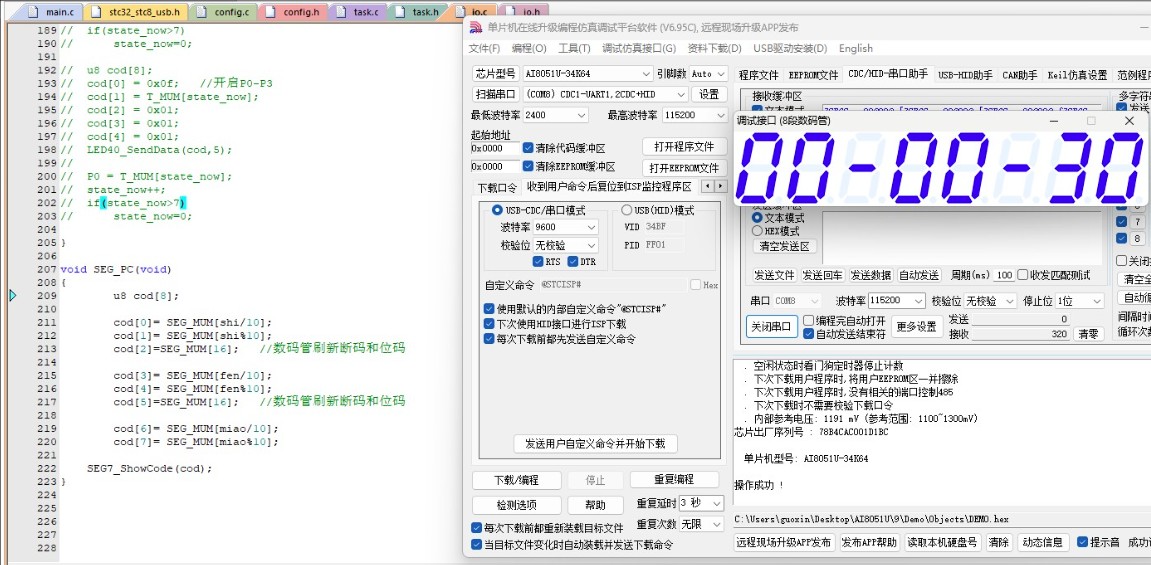
Task: Switch language via English menu
Action: point(855,48)
